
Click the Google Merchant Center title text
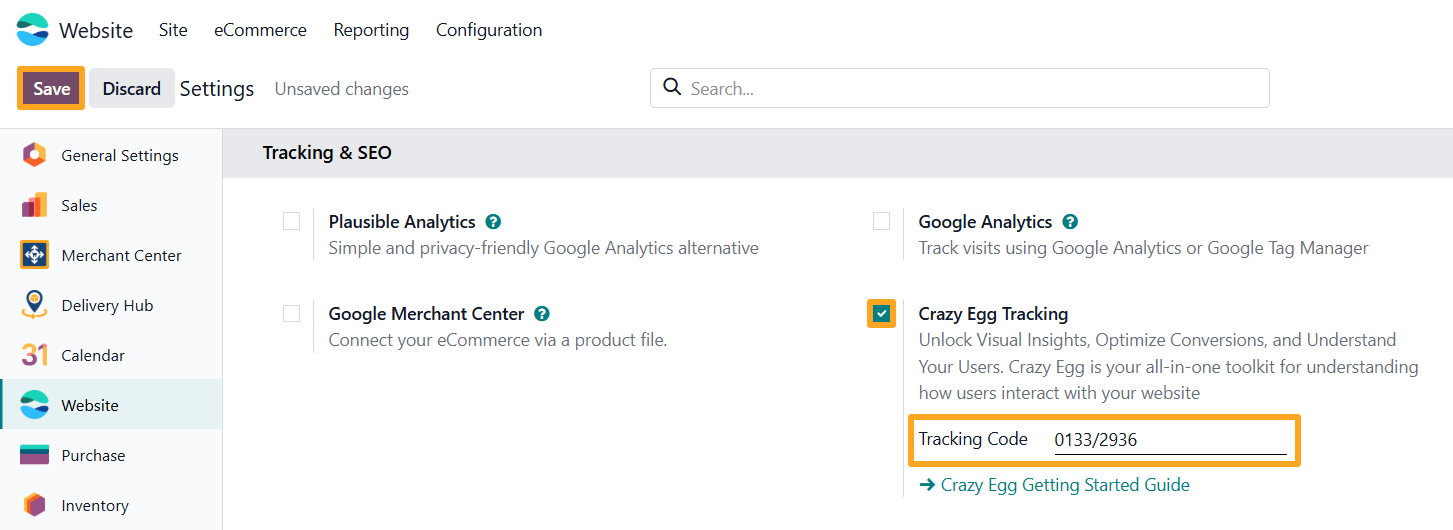click(x=427, y=314)
